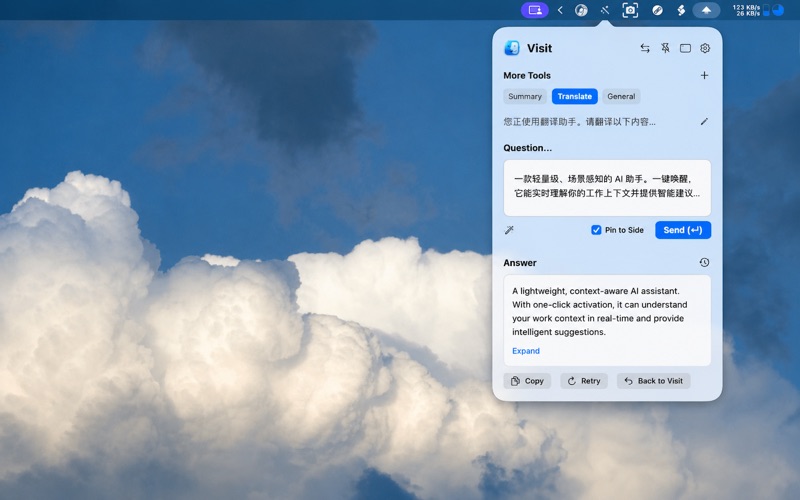Click Back to Visit button
The height and width of the screenshot is (500, 800).
coord(654,381)
